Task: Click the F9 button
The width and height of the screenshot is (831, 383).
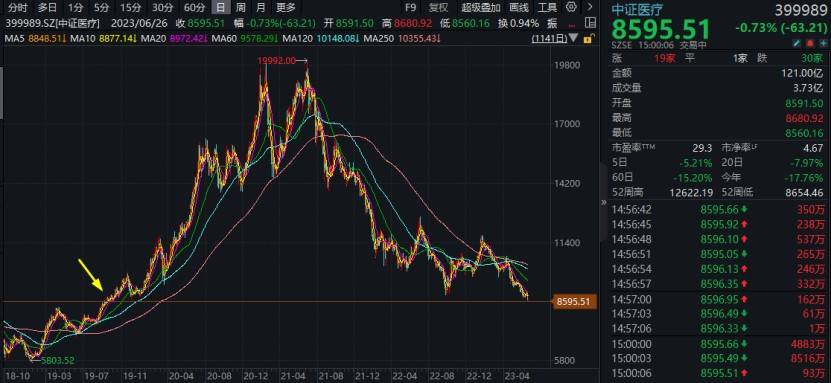Action: [410, 7]
